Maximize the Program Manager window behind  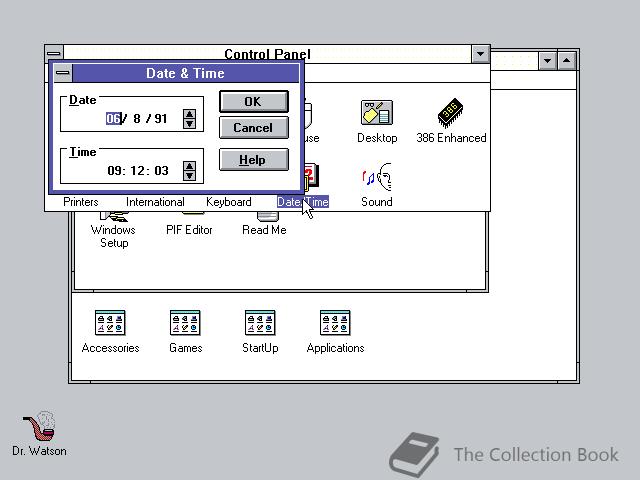(567, 61)
